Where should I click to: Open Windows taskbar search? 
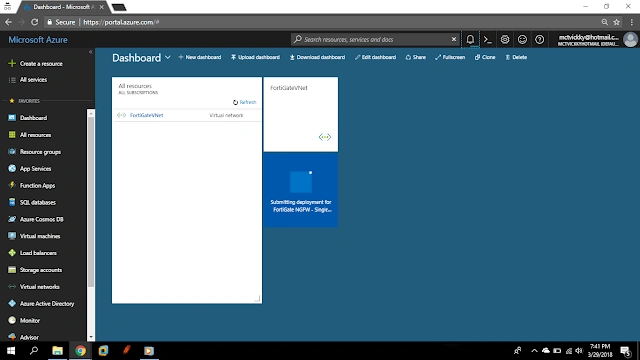[x=34, y=351]
